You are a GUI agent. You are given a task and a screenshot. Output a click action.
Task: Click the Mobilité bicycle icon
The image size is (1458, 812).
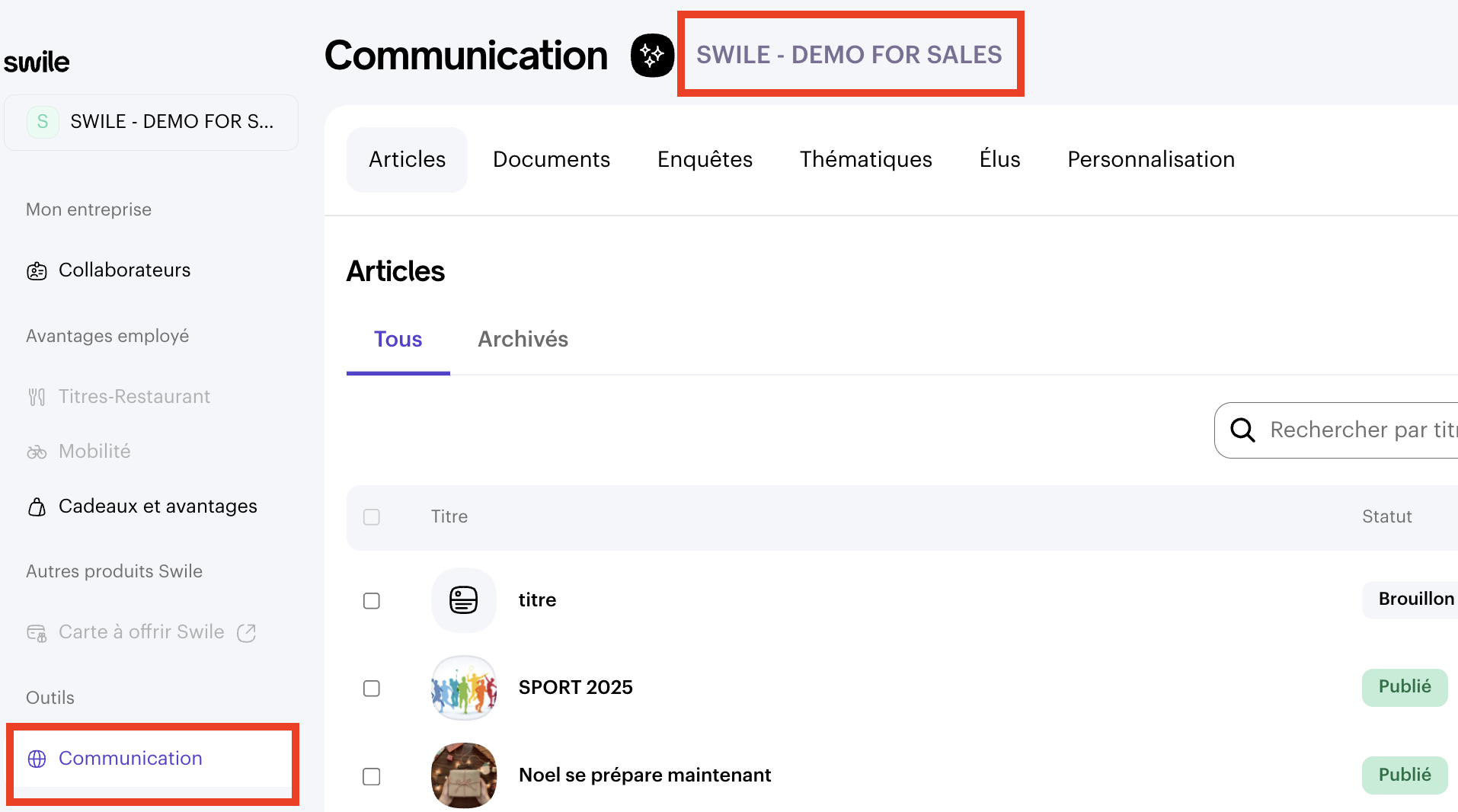[x=37, y=452]
